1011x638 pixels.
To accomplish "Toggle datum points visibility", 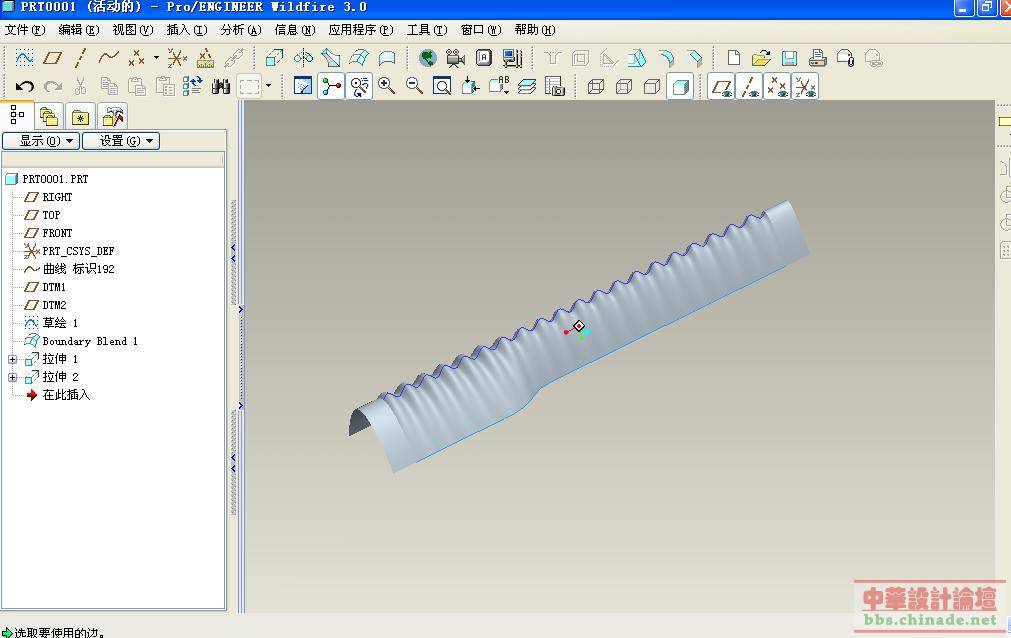I will 777,86.
